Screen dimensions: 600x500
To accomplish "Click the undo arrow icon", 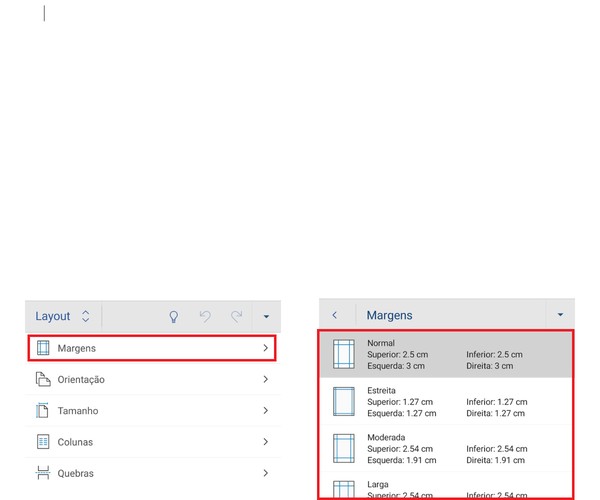I will (205, 316).
